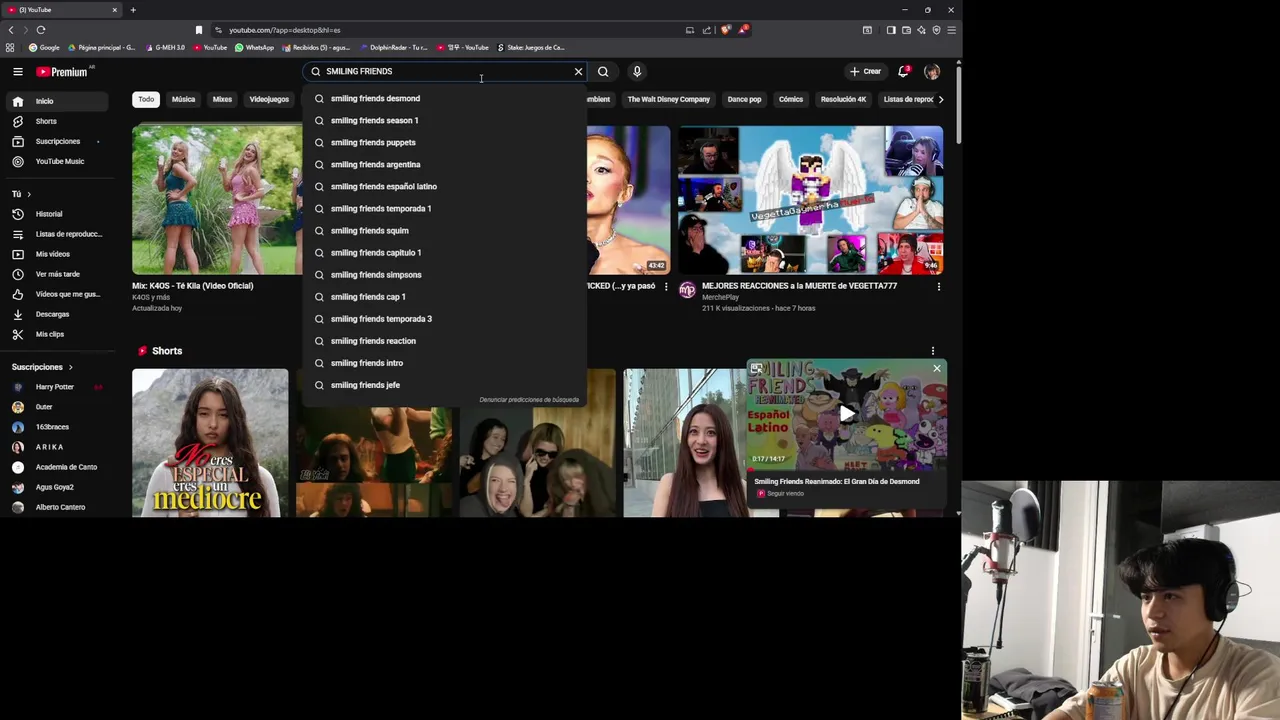
Task: Expand the Suscripciones section header
Action: tap(42, 367)
